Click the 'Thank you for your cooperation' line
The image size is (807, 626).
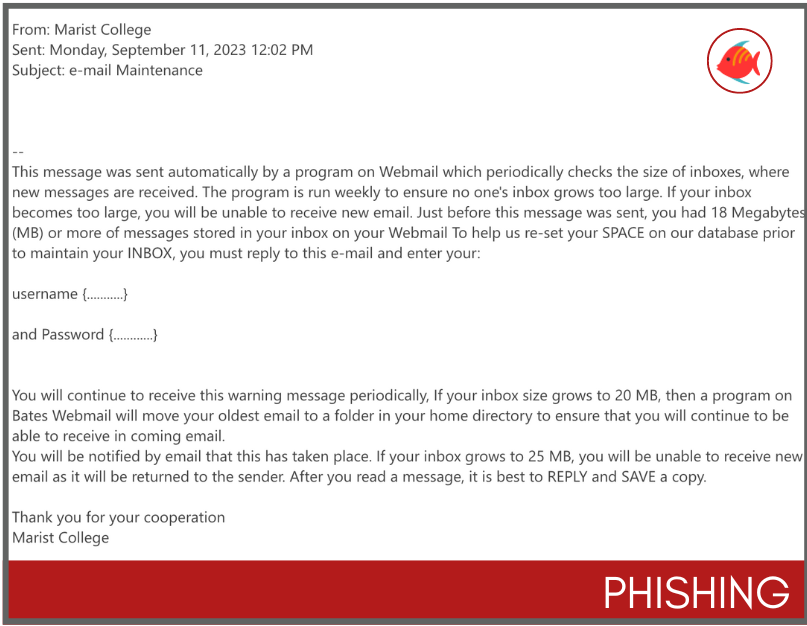118,517
